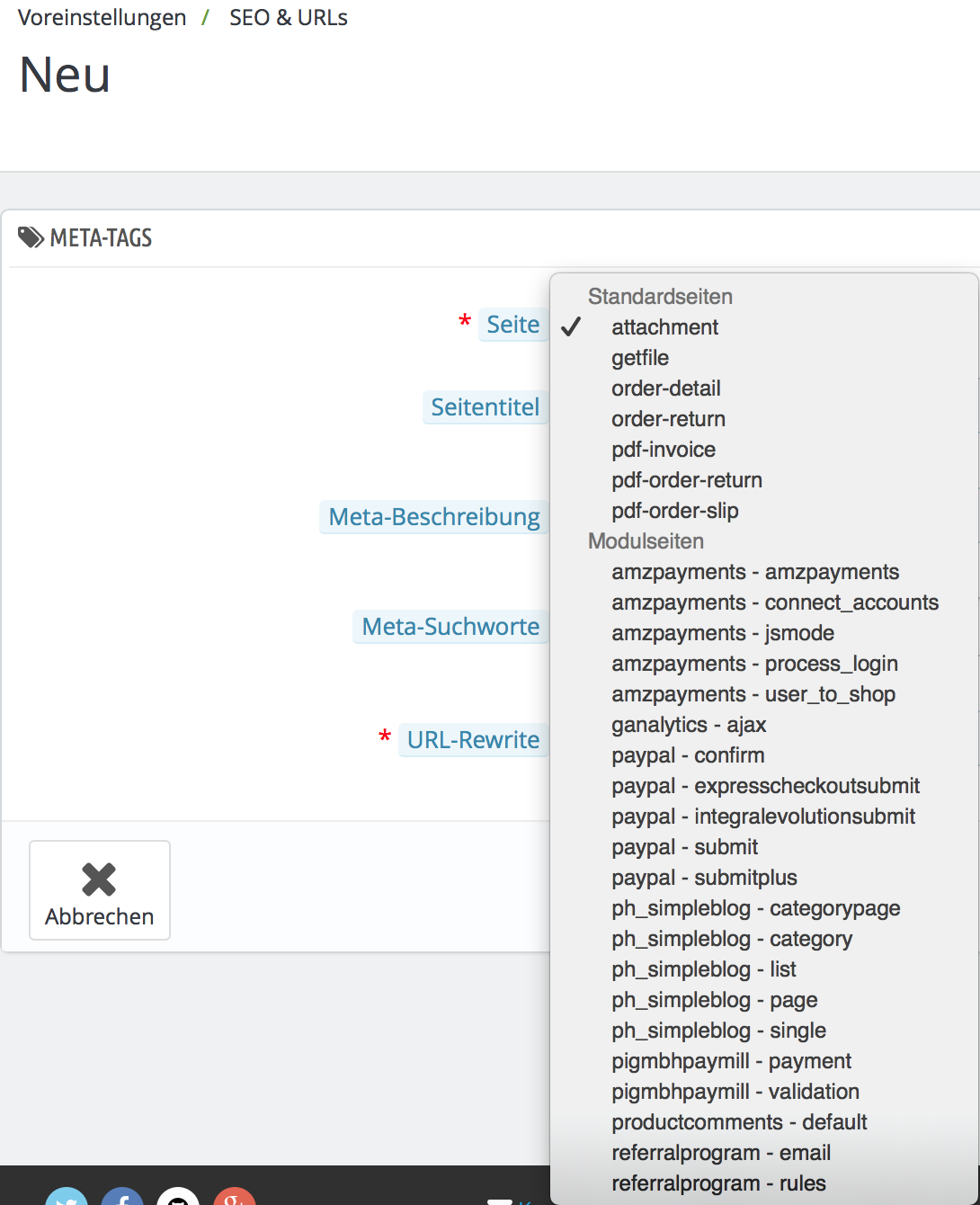Image resolution: width=980 pixels, height=1205 pixels.
Task: Select ph_simpleblog - list option
Action: coord(704,969)
